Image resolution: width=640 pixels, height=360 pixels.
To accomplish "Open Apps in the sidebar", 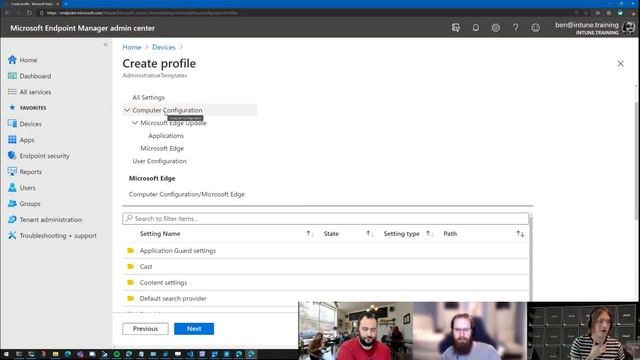I will (27, 140).
